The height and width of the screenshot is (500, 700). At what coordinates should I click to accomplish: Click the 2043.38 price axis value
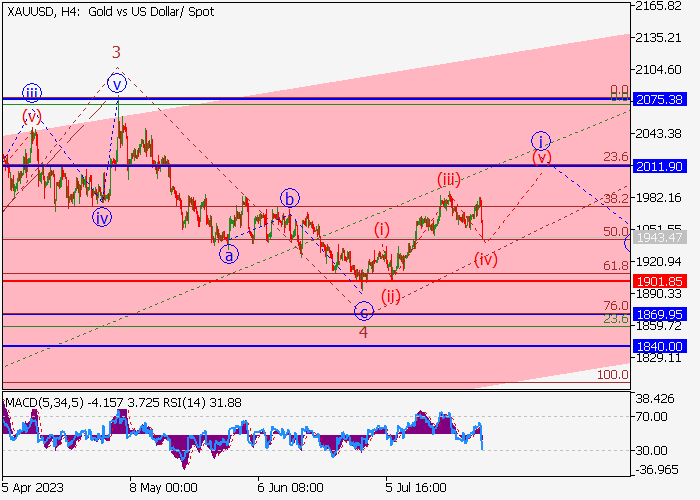tap(658, 133)
